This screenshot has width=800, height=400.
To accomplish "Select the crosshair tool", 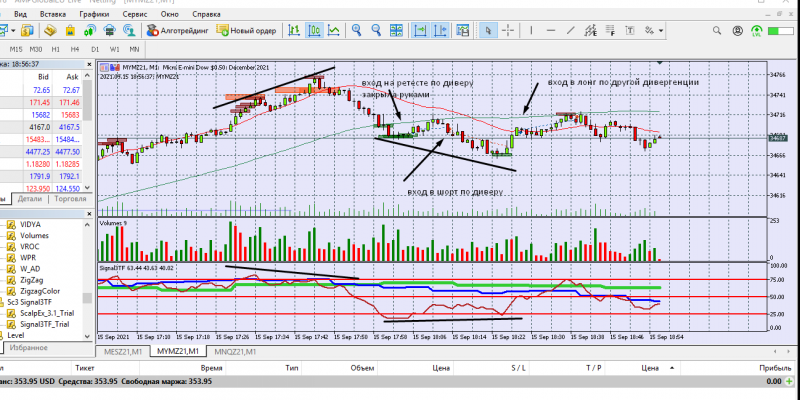I will coord(508,30).
